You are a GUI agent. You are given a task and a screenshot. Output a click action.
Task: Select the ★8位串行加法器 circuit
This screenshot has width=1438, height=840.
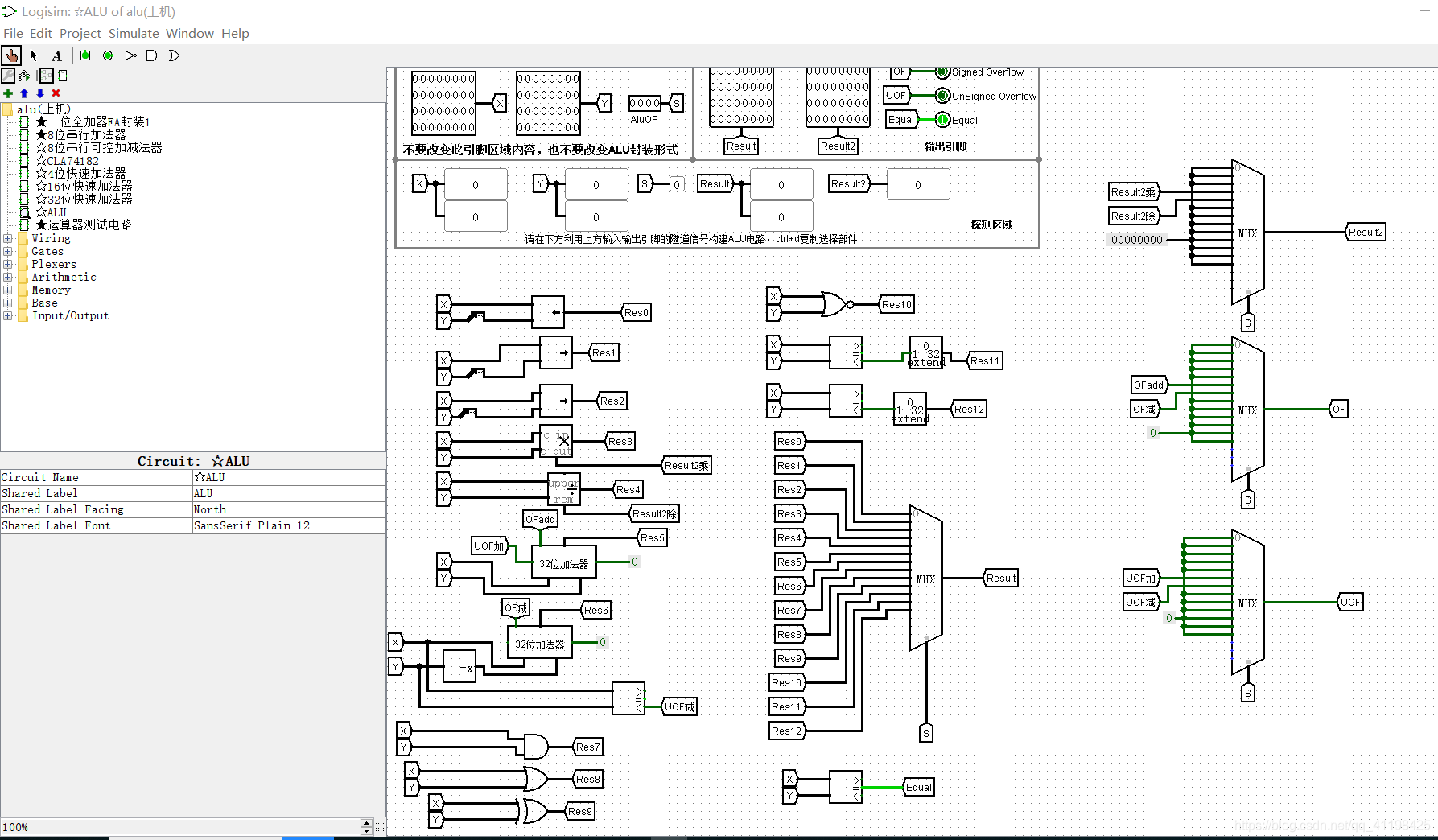click(80, 134)
